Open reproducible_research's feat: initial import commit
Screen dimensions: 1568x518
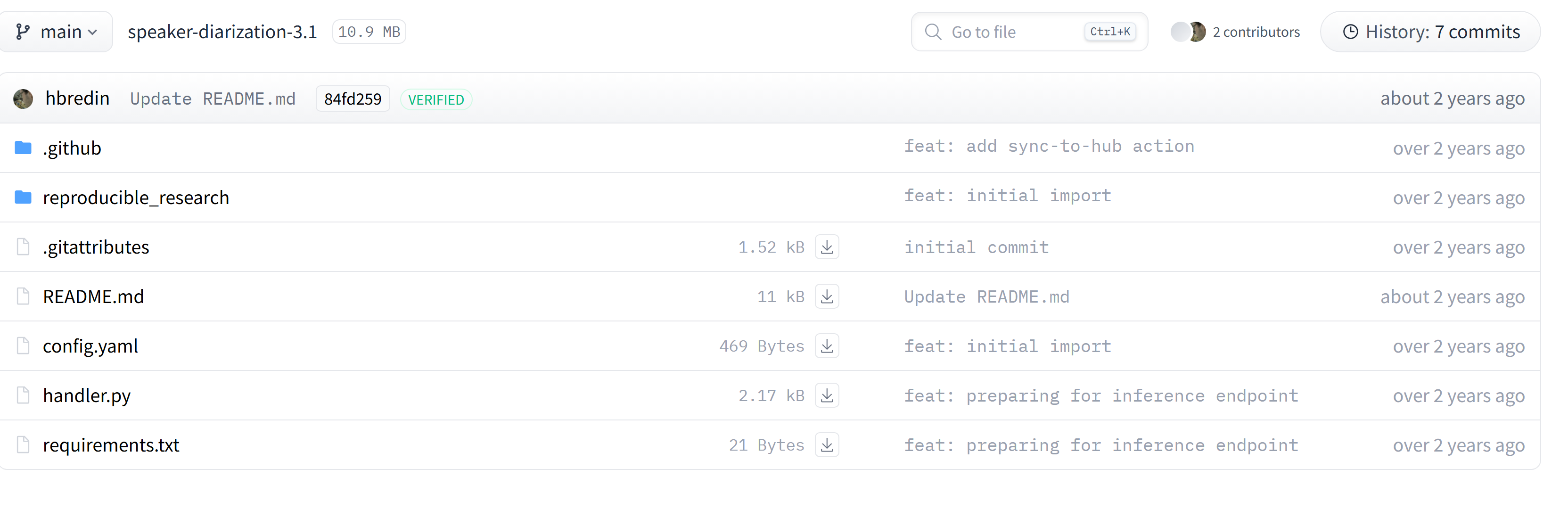(1007, 196)
